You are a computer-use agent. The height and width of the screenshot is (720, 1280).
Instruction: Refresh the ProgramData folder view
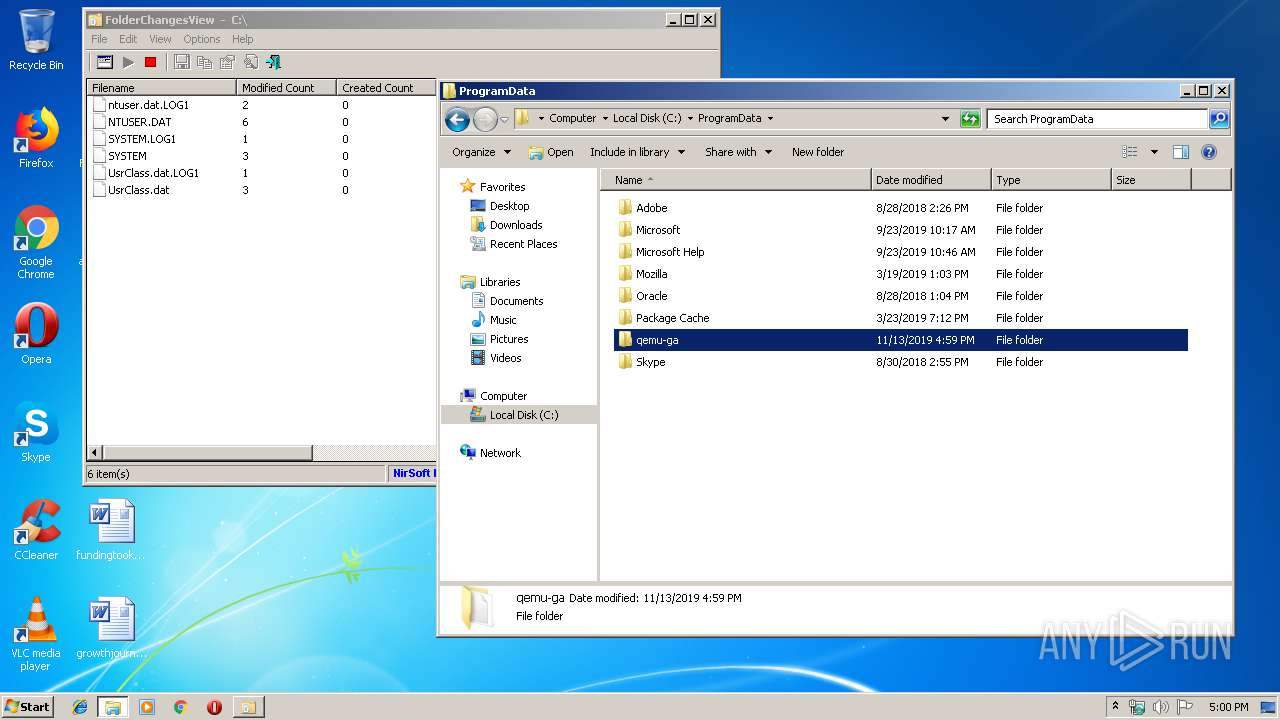click(x=970, y=118)
